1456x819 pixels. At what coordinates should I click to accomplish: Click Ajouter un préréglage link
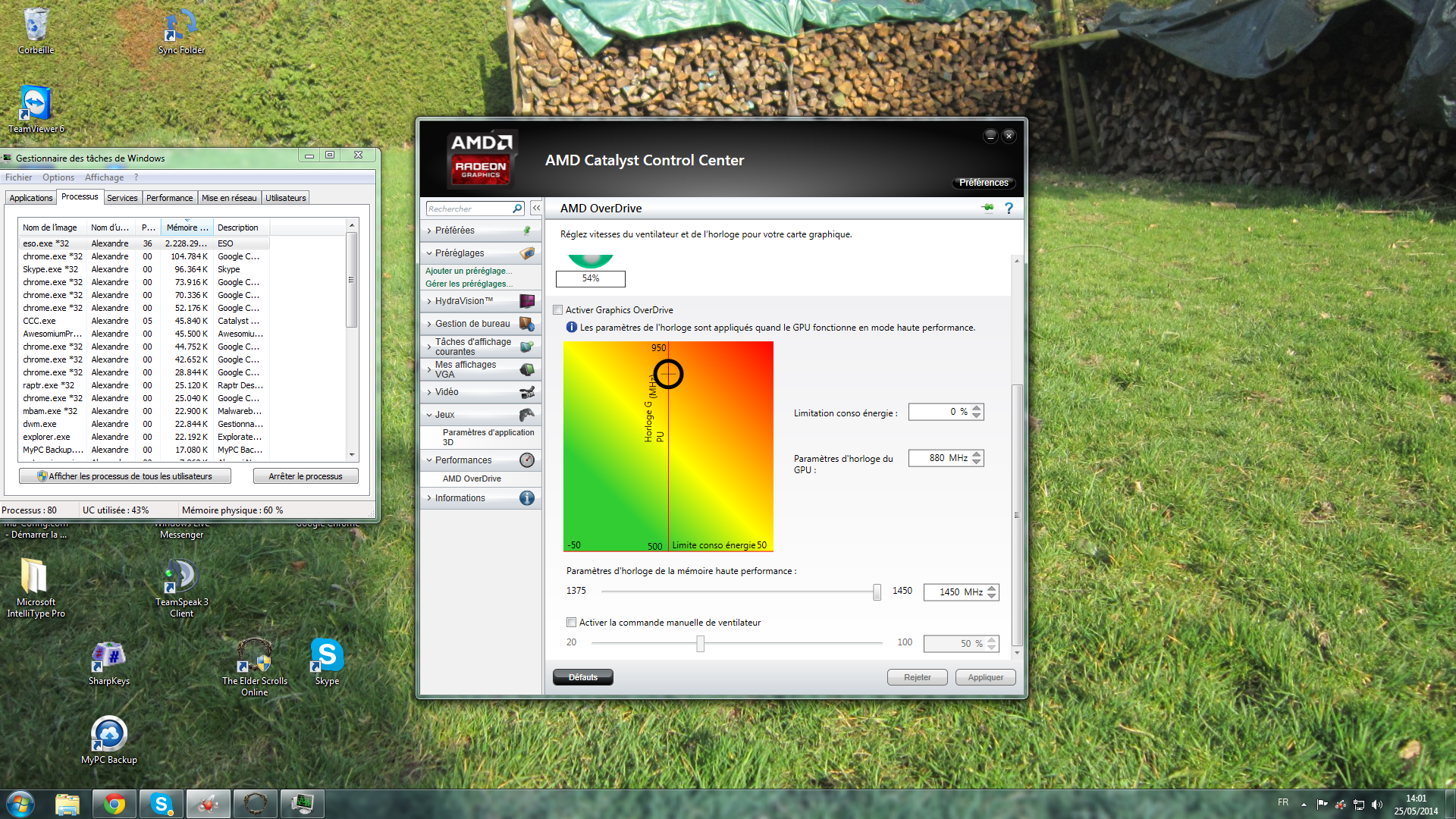[469, 271]
